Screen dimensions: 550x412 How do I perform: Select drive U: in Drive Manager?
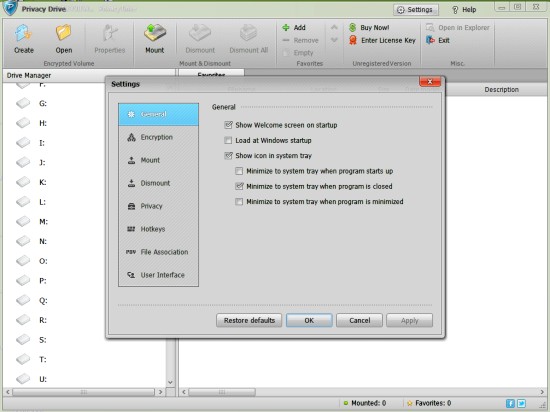click(x=32, y=379)
